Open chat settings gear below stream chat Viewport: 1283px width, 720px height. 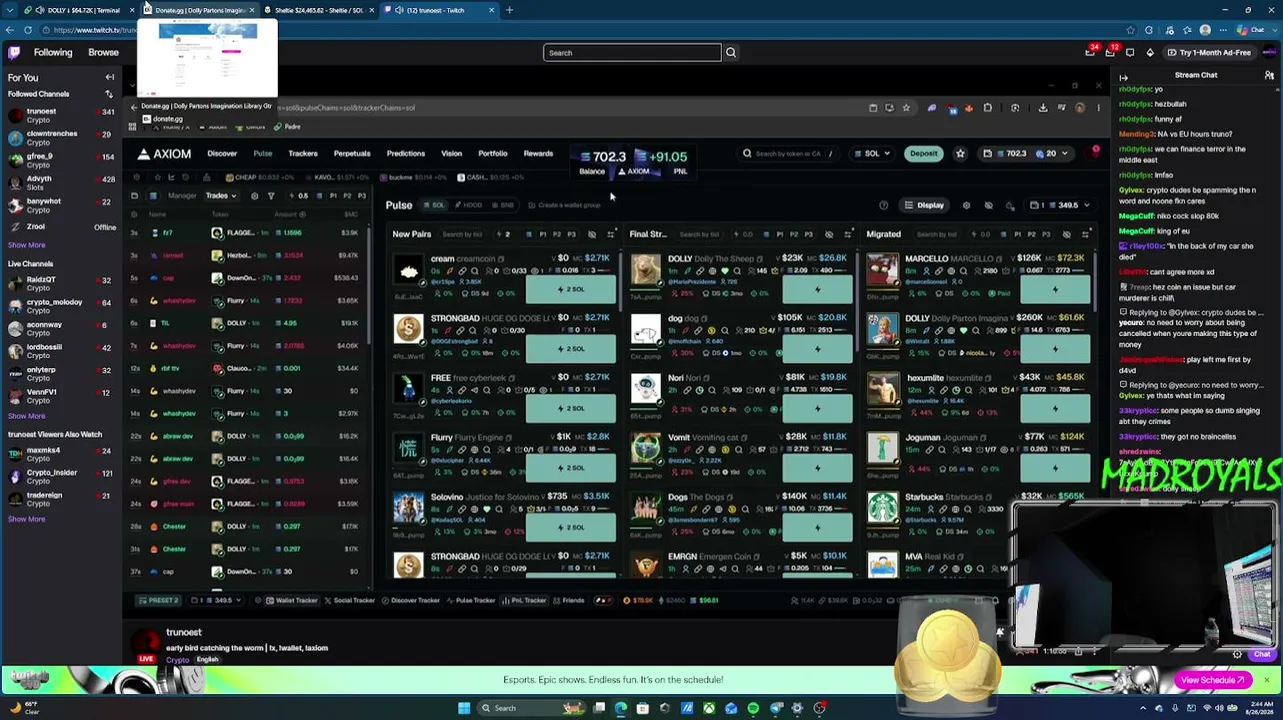coord(1237,655)
